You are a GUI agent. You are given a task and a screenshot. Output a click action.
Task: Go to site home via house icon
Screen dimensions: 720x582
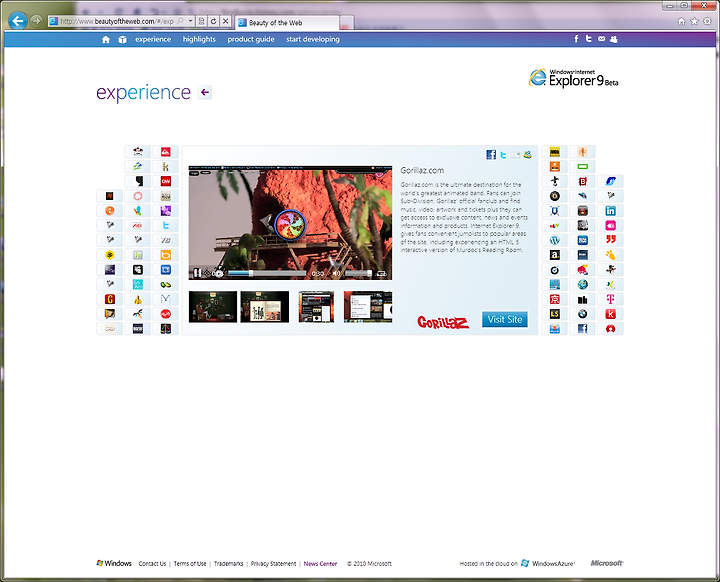point(106,40)
